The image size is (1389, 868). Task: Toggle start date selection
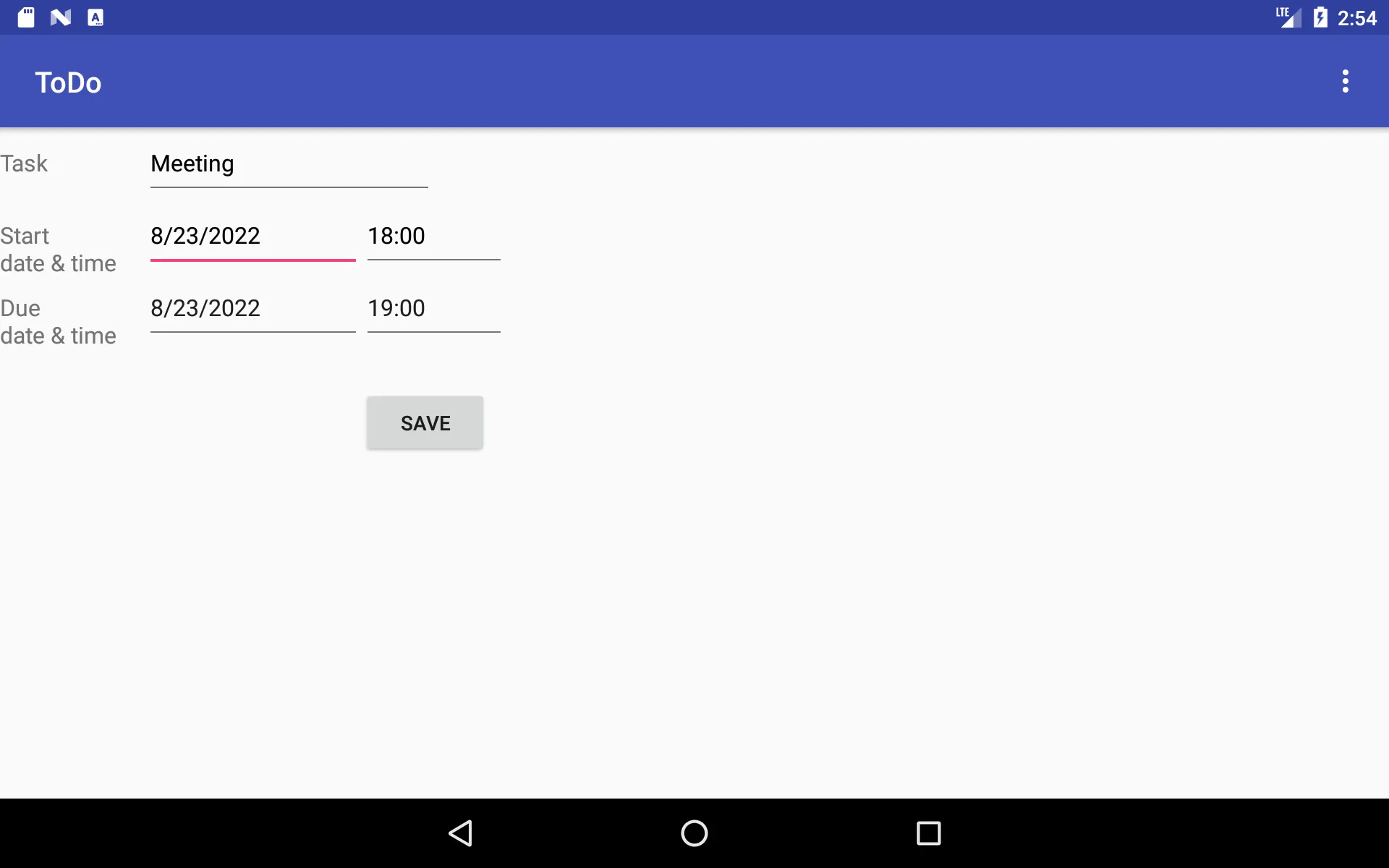tap(252, 235)
